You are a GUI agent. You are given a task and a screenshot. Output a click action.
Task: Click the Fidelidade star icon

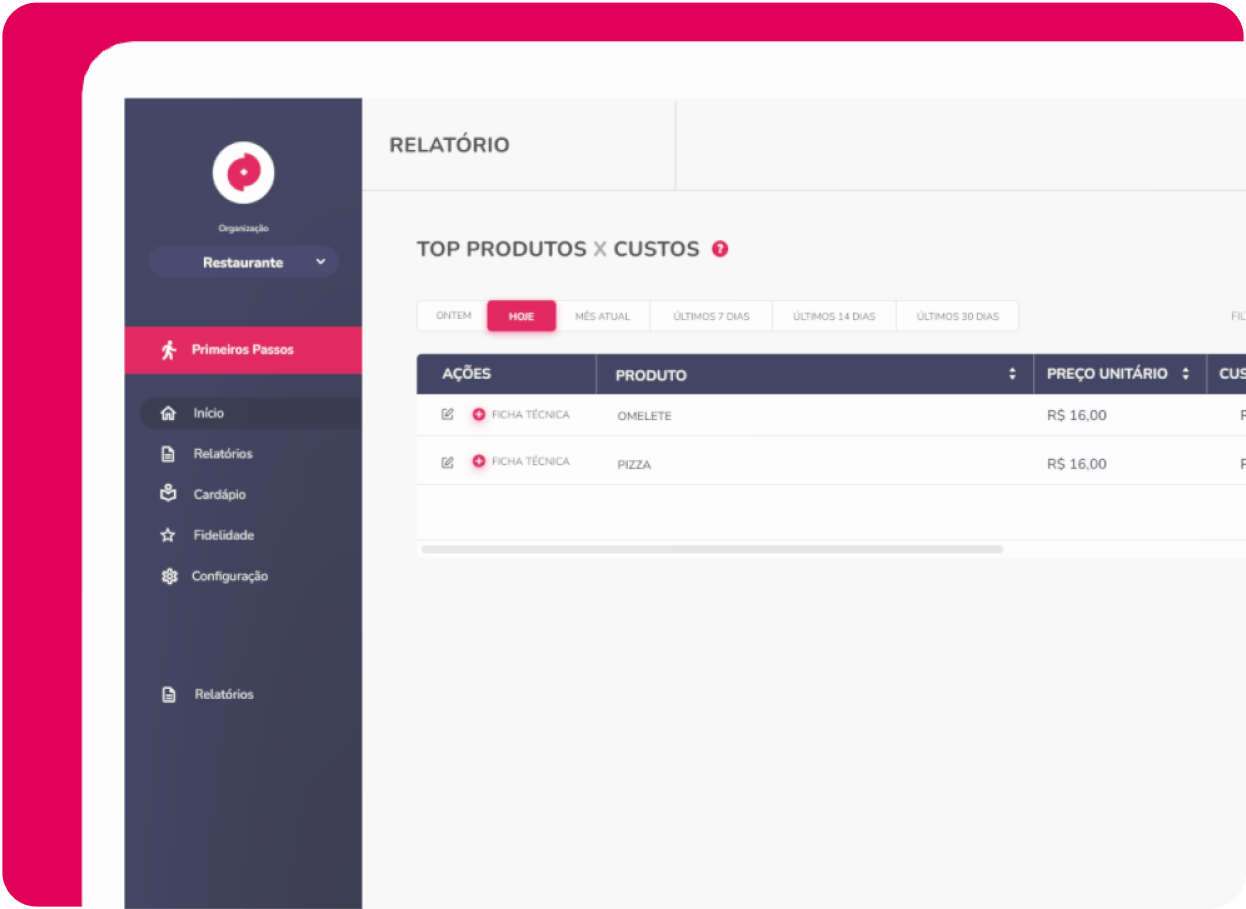click(169, 535)
